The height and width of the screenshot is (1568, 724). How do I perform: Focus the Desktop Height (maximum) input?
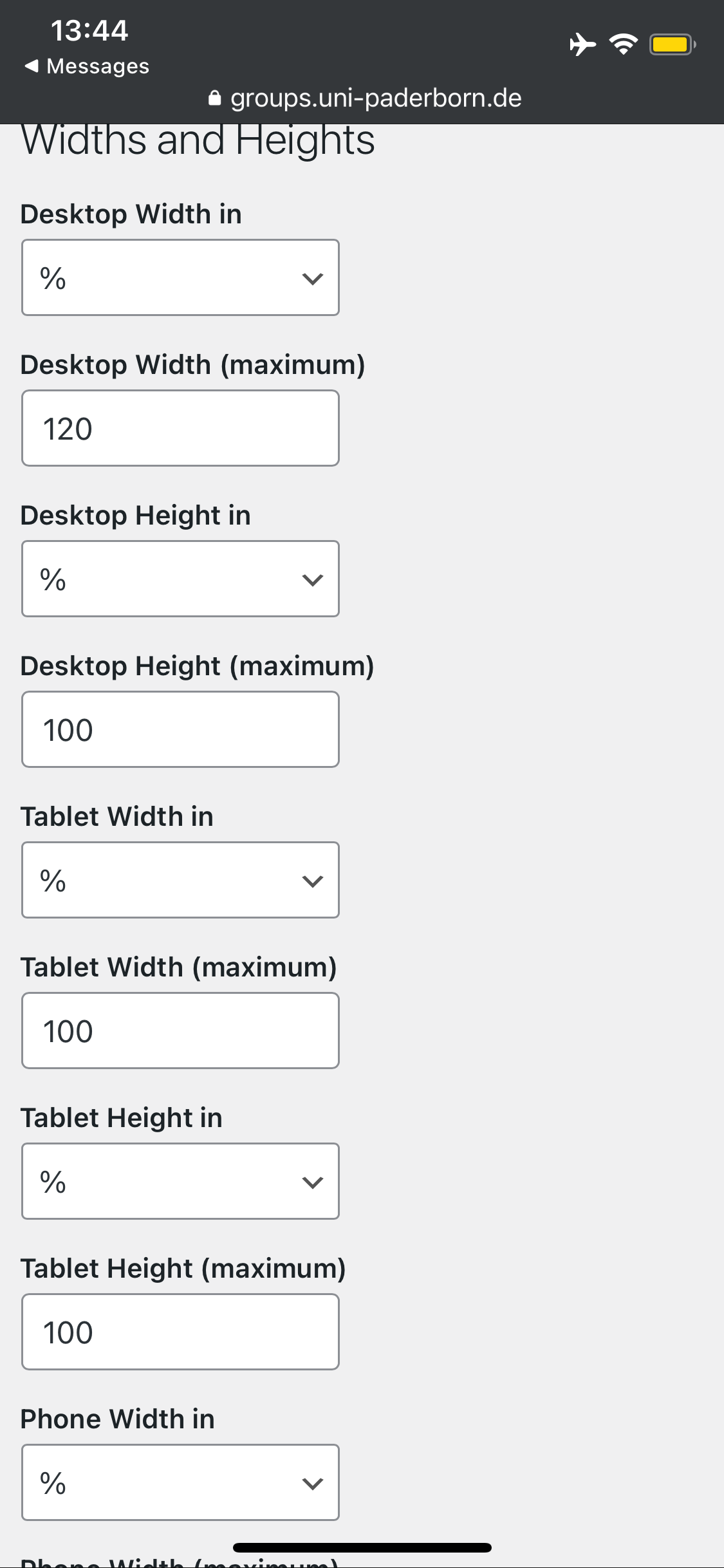[x=180, y=729]
